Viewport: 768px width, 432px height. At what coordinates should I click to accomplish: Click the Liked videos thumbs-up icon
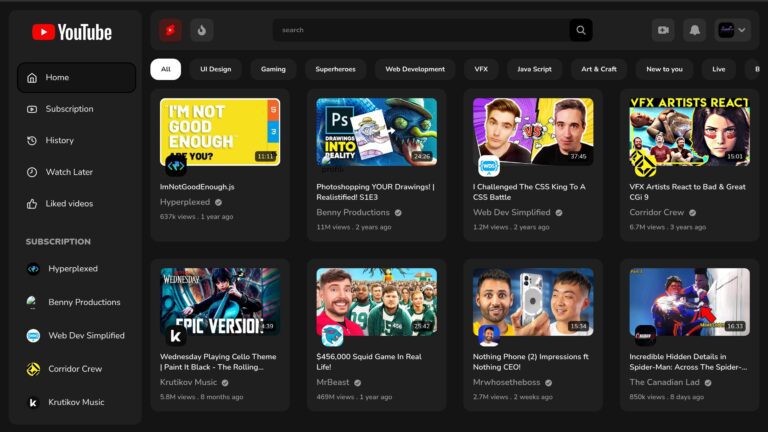pyautogui.click(x=32, y=204)
